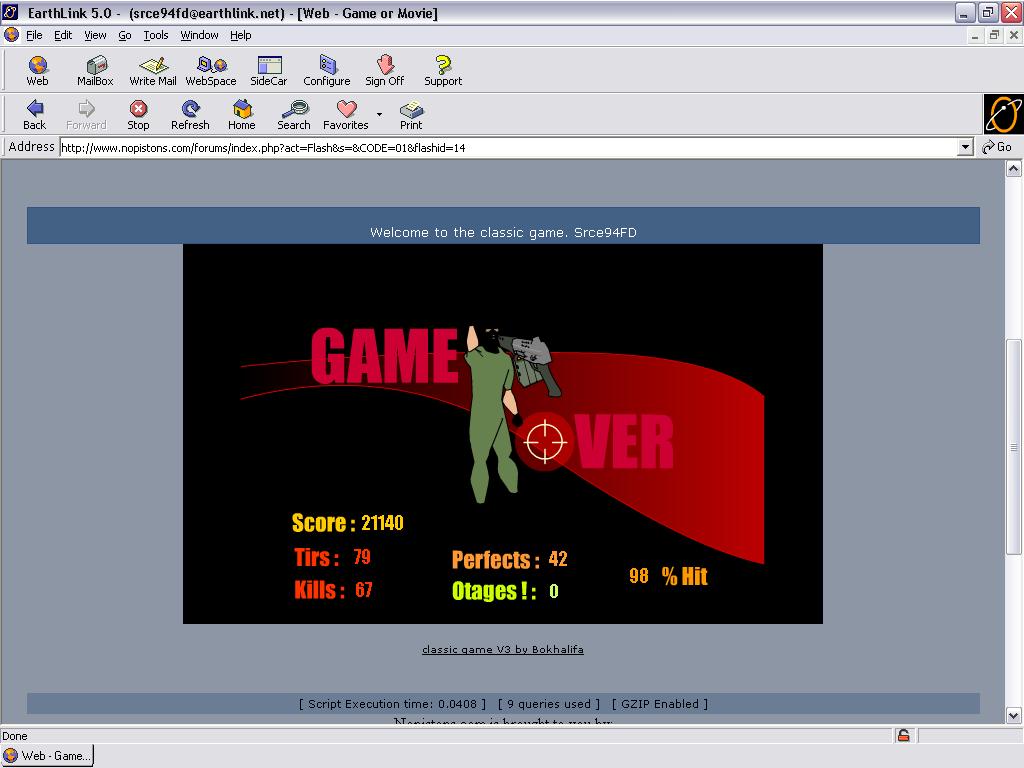Open the Window menu
Screen dimensions: 1024x768
point(199,35)
